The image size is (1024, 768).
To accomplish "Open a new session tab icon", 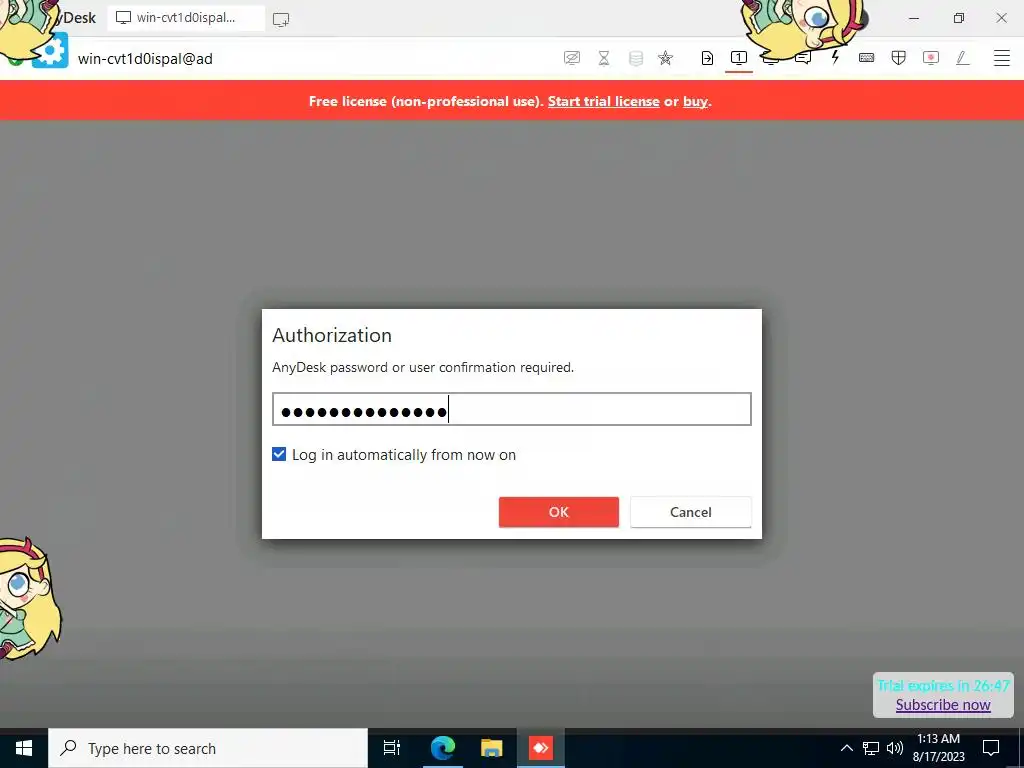I will tap(281, 19).
